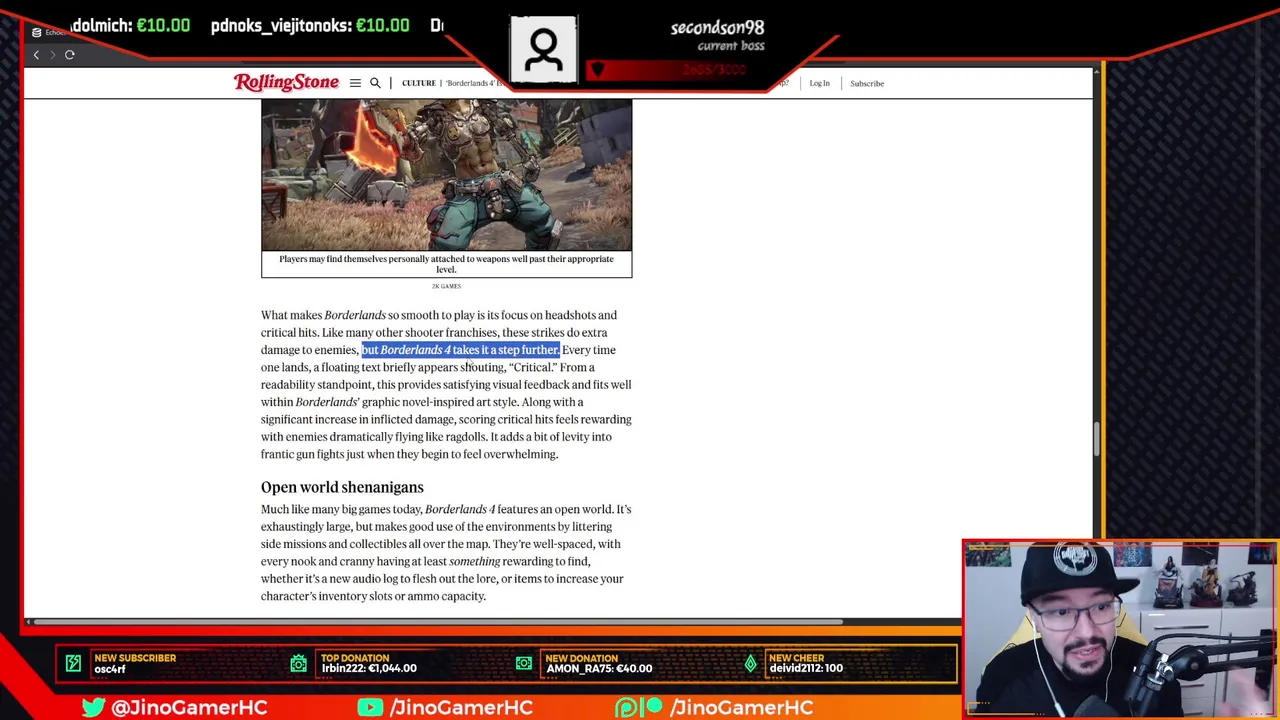Click the streamer webcam feed
The width and height of the screenshot is (1280, 720).
click(x=1120, y=629)
